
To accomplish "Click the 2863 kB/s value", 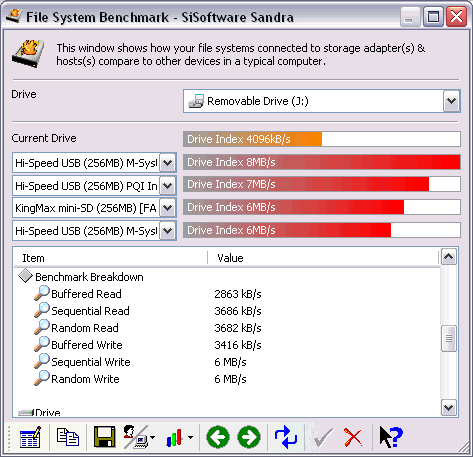I will (238, 294).
